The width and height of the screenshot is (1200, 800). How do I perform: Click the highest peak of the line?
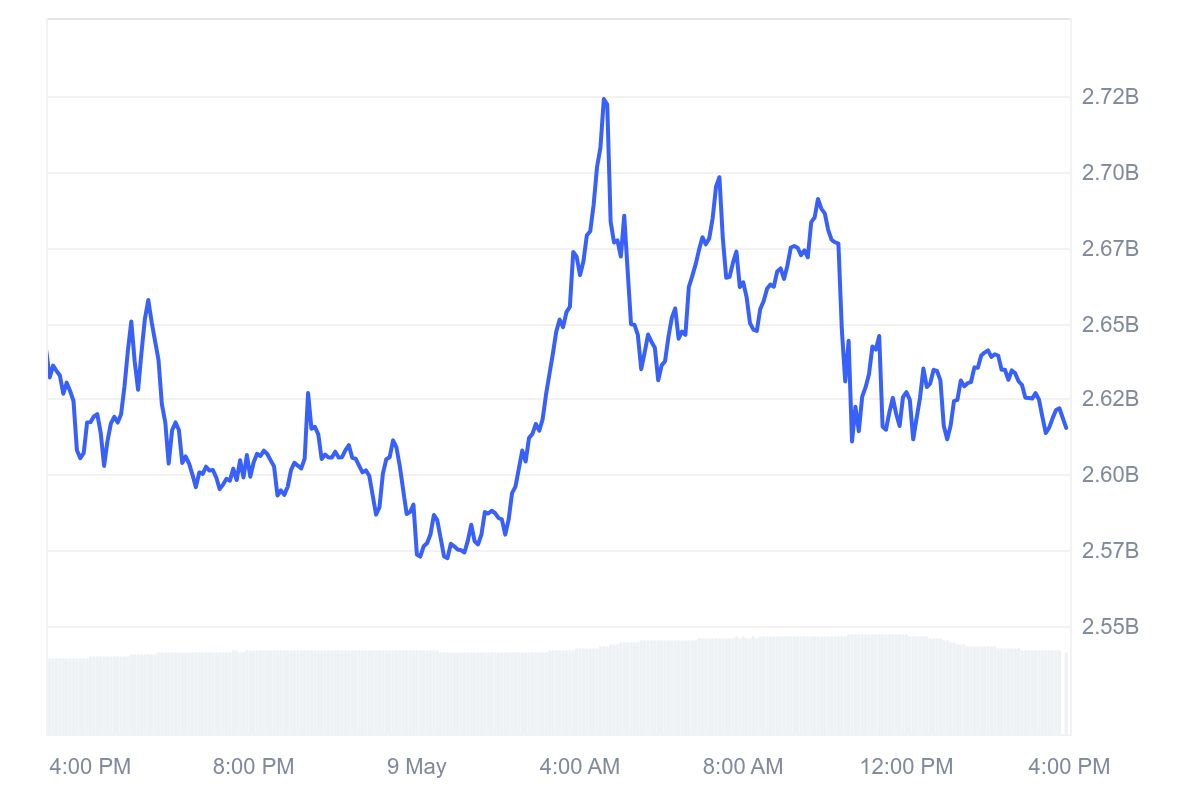[x=604, y=99]
